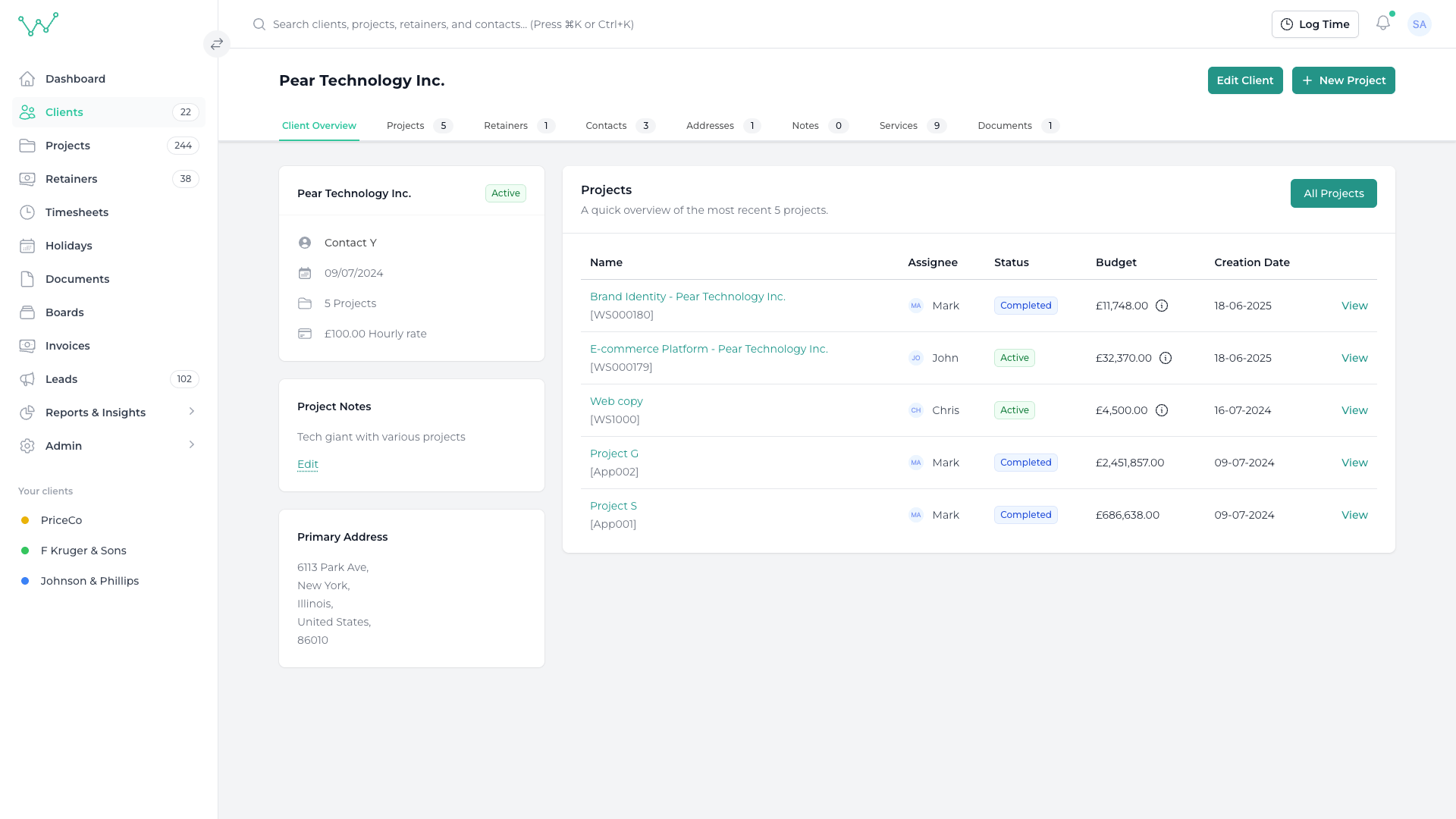Open the Retainers tab
1456x819 pixels.
[x=505, y=125]
